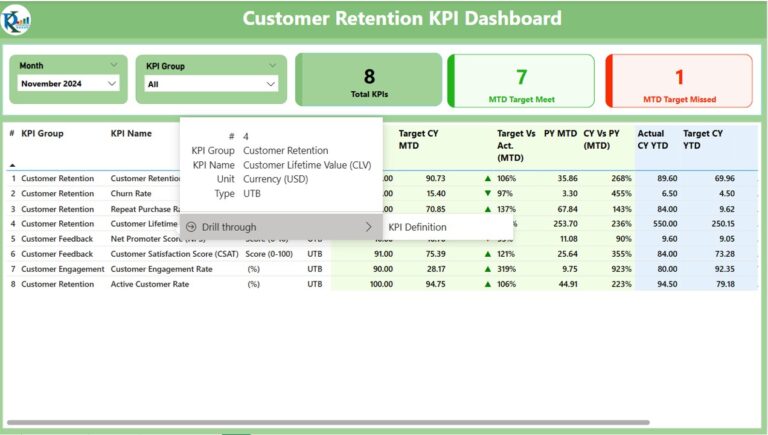
Task: Select the MTD Target Meet card
Action: (521, 81)
